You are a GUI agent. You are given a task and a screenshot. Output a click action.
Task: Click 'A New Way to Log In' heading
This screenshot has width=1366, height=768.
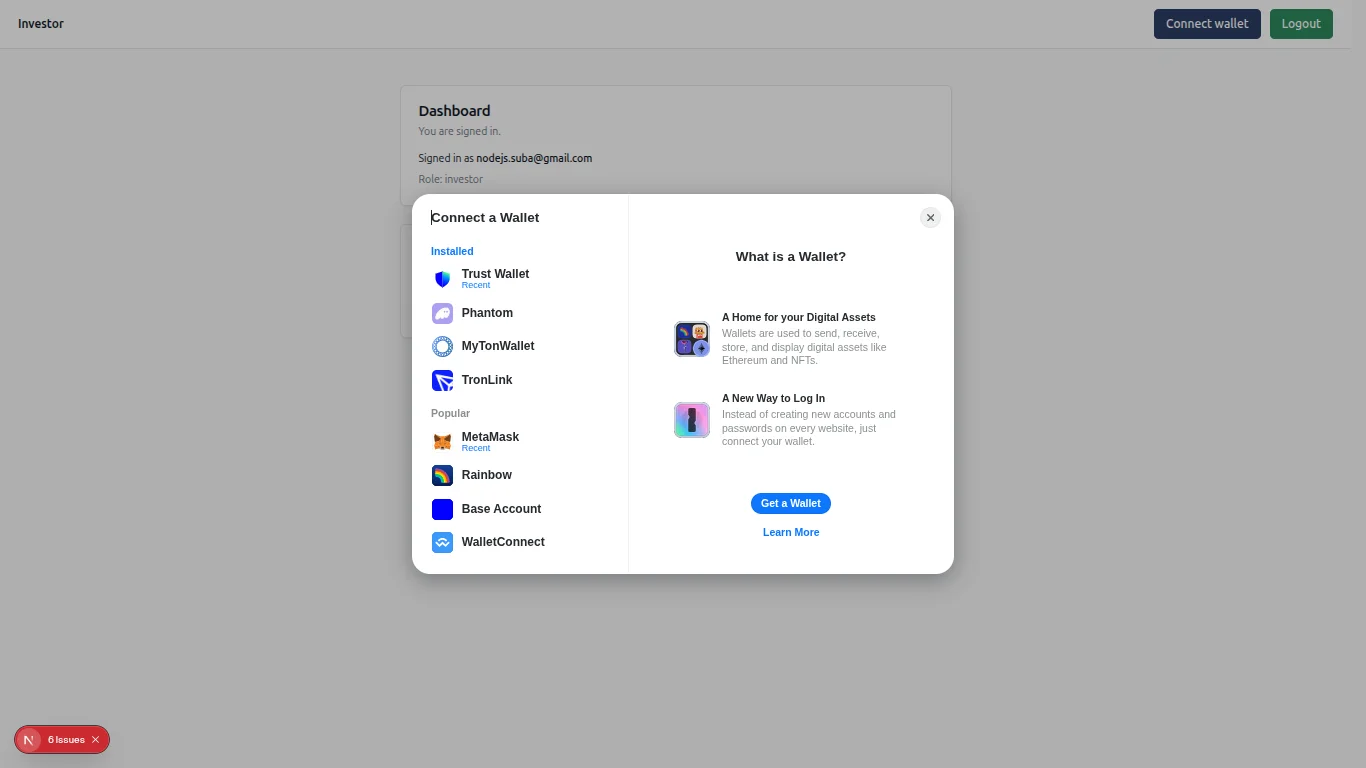coord(773,398)
